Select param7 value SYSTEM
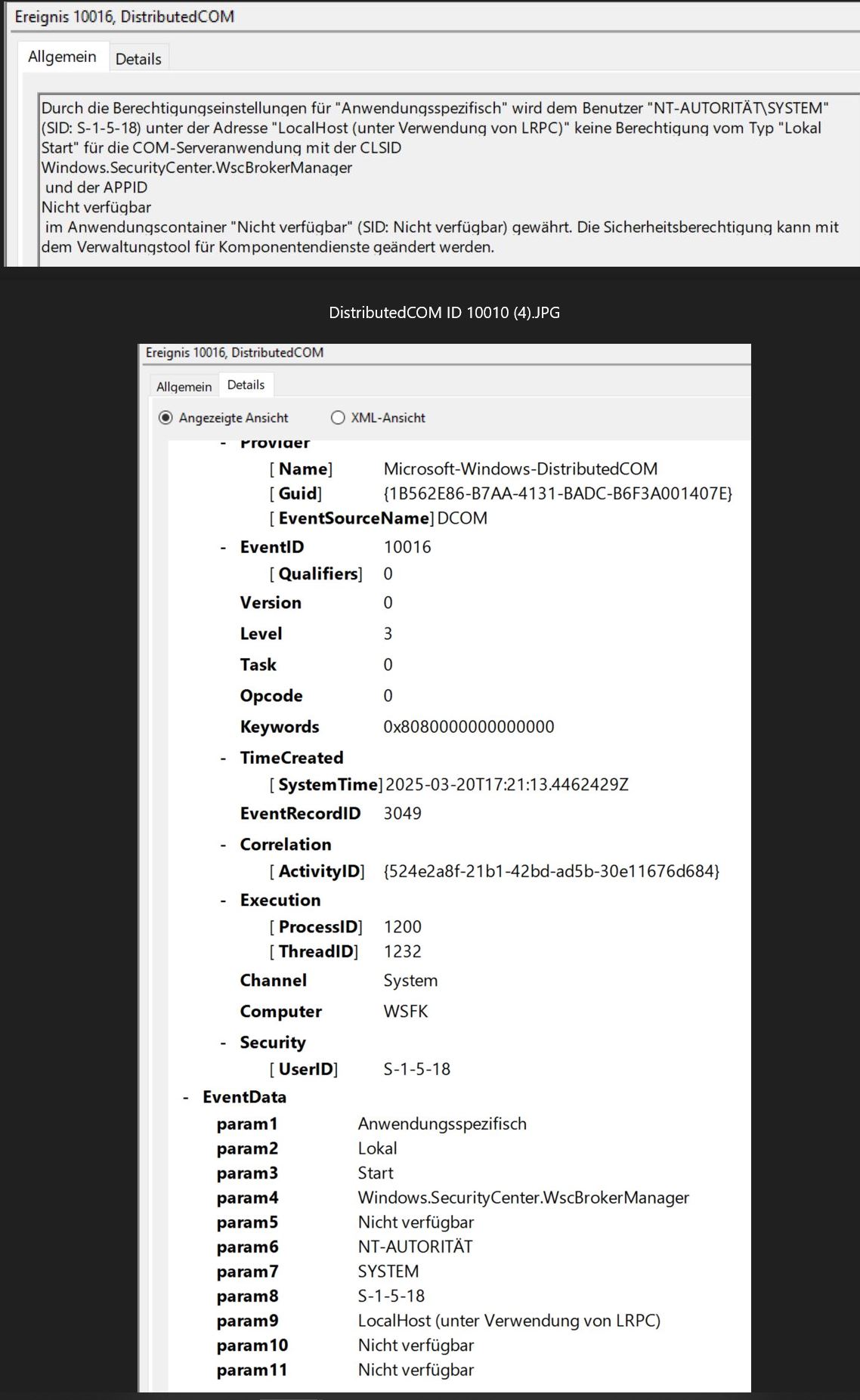This screenshot has height=1400, width=860. coord(388,1272)
